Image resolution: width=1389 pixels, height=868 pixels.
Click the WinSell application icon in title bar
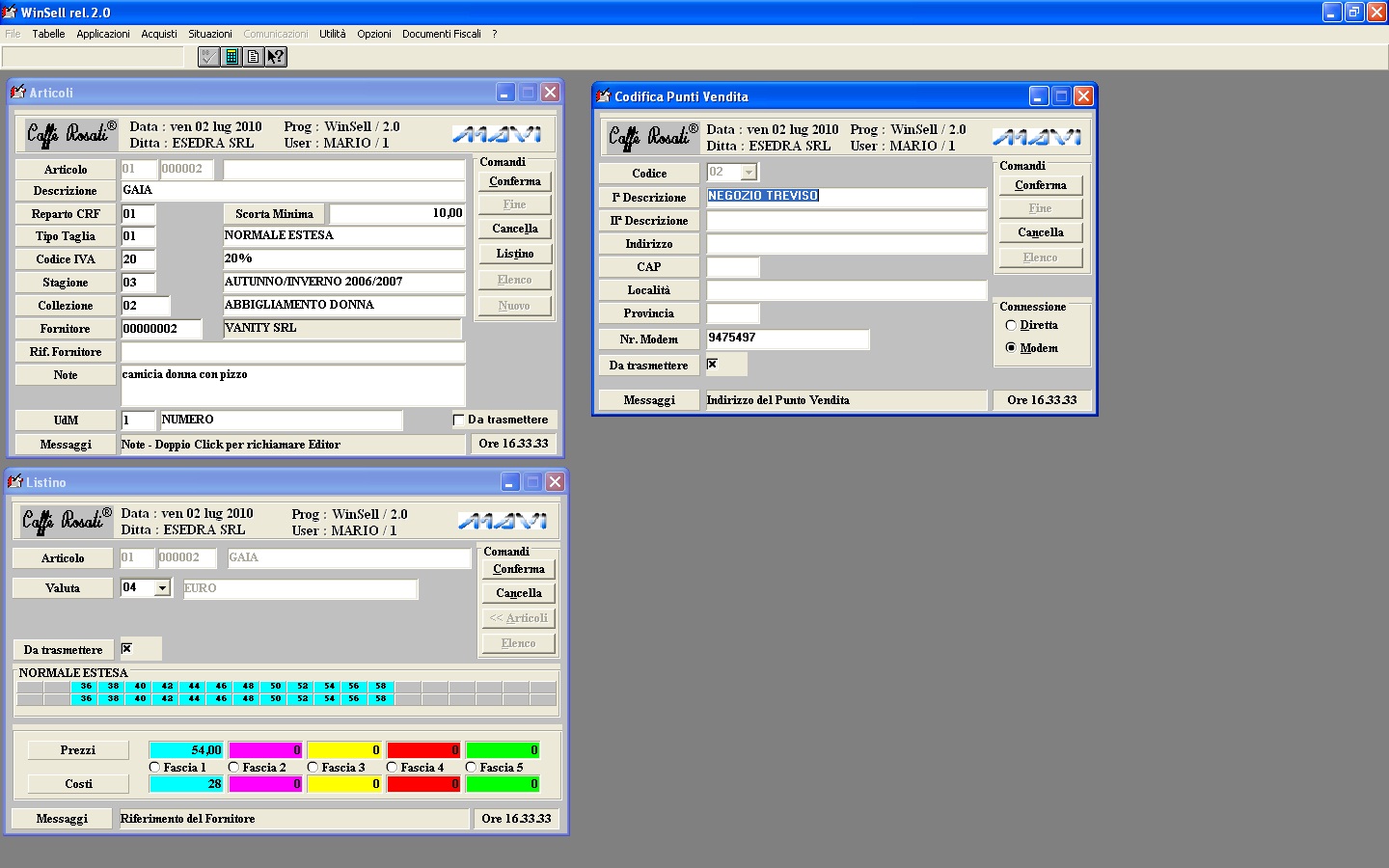(x=10, y=13)
